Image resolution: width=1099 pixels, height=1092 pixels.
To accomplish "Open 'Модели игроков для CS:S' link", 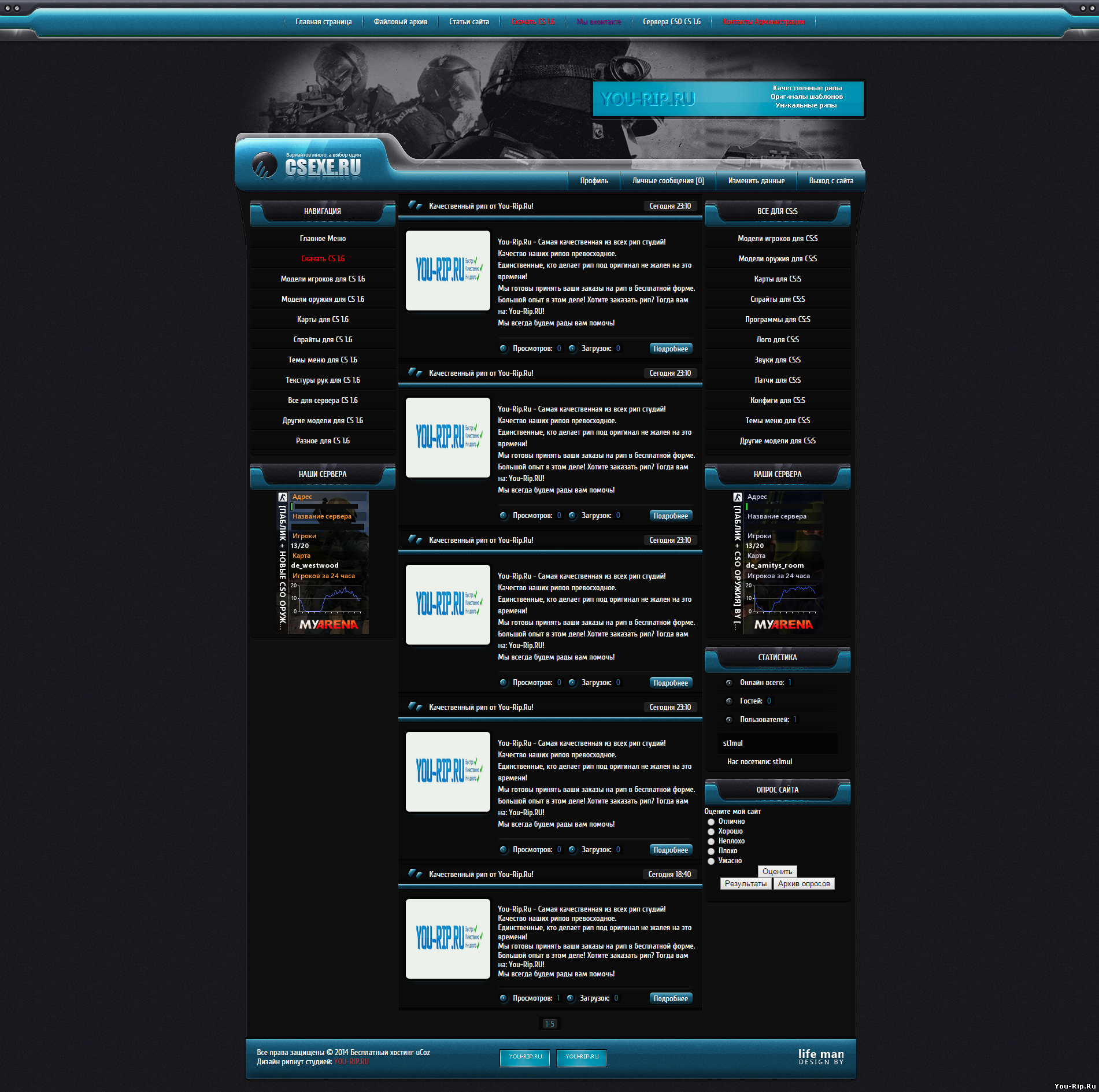I will coord(778,239).
